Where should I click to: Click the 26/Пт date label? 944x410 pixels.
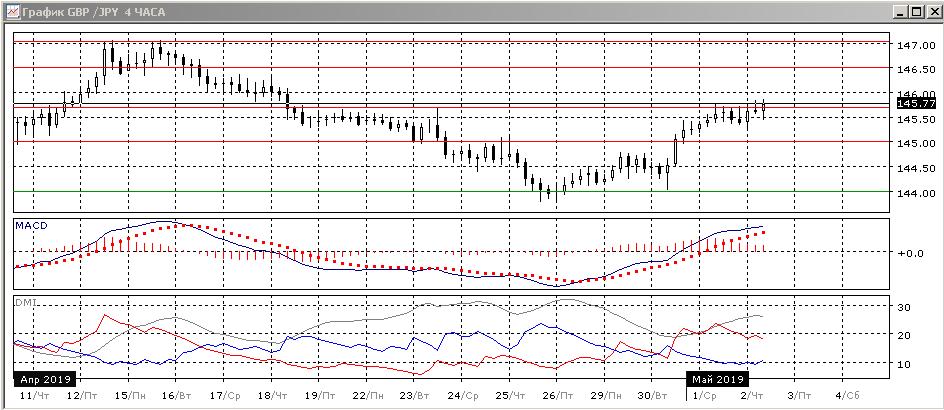[x=557, y=396]
